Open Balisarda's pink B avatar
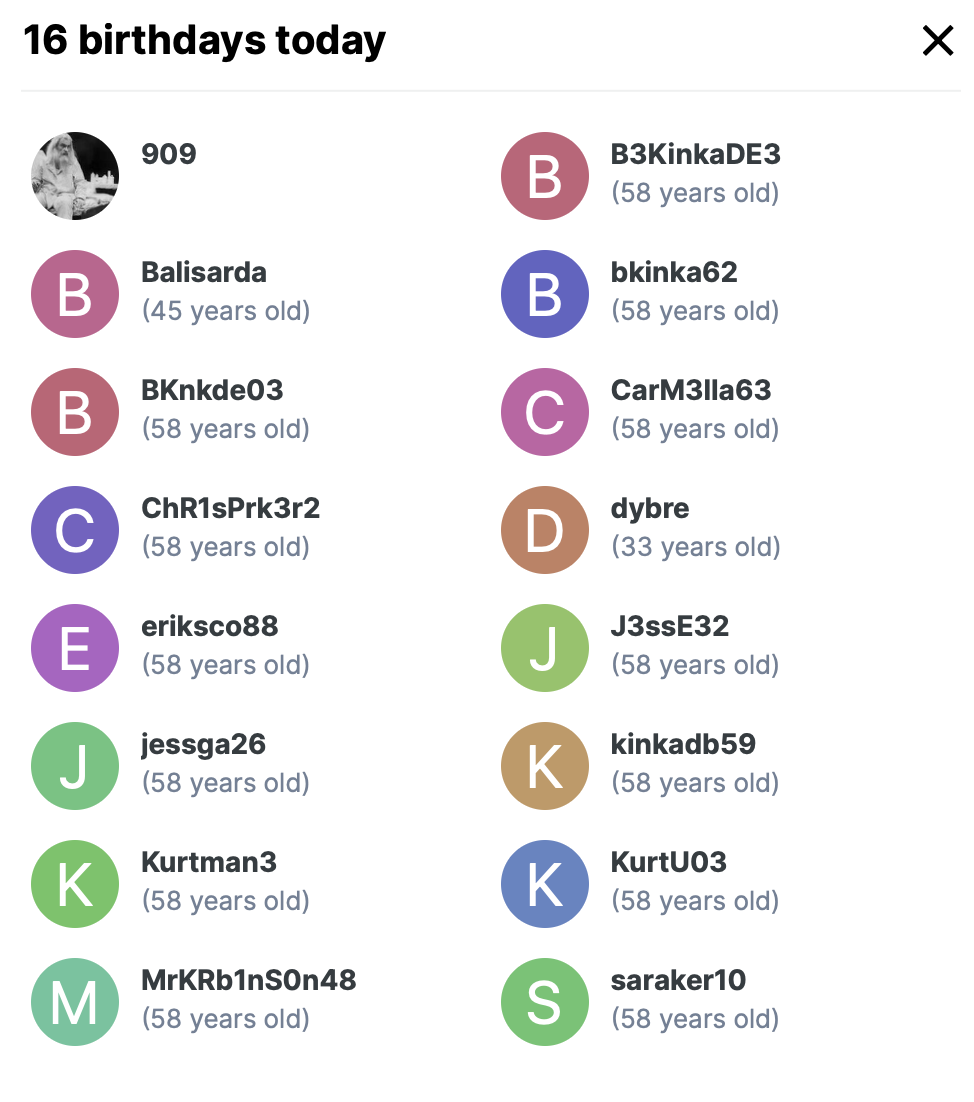974x1102 pixels. coord(75,294)
